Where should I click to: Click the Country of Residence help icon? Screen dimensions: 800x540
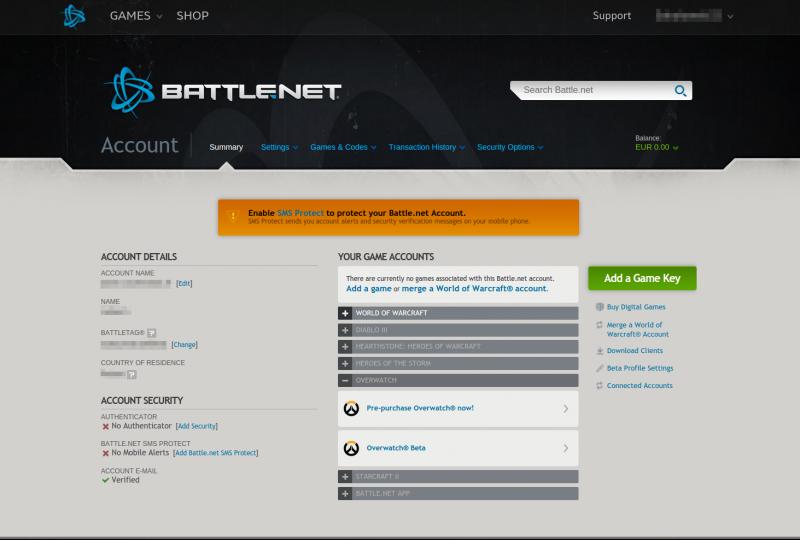click(x=132, y=375)
